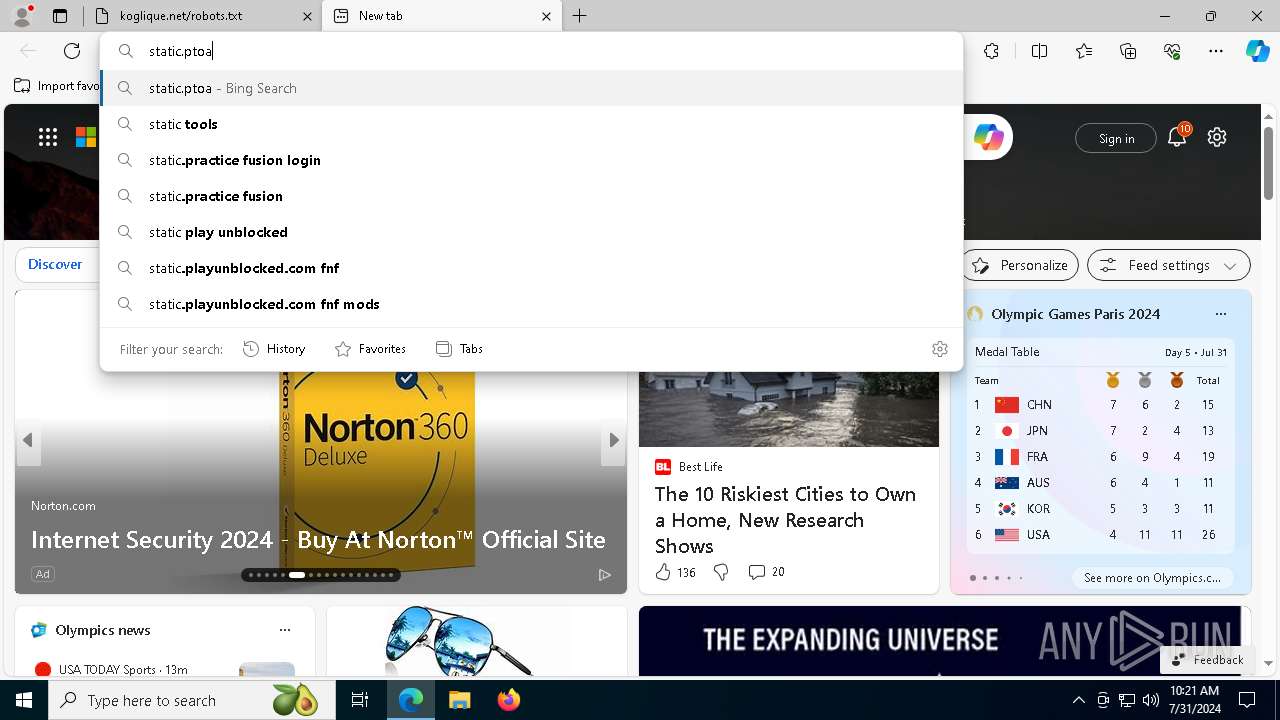The width and height of the screenshot is (1280, 720).
Task: Open the notifications bell icon
Action: tap(1177, 138)
